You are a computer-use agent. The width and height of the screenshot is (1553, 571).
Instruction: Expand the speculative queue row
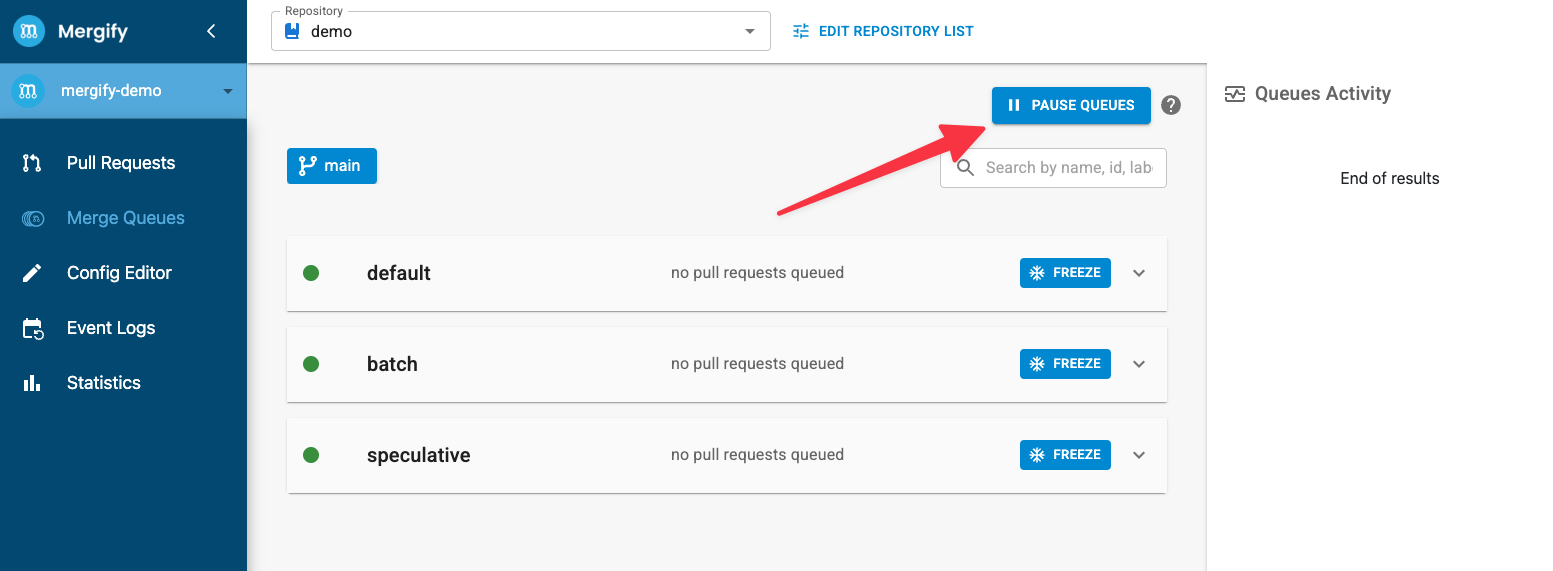[1139, 455]
